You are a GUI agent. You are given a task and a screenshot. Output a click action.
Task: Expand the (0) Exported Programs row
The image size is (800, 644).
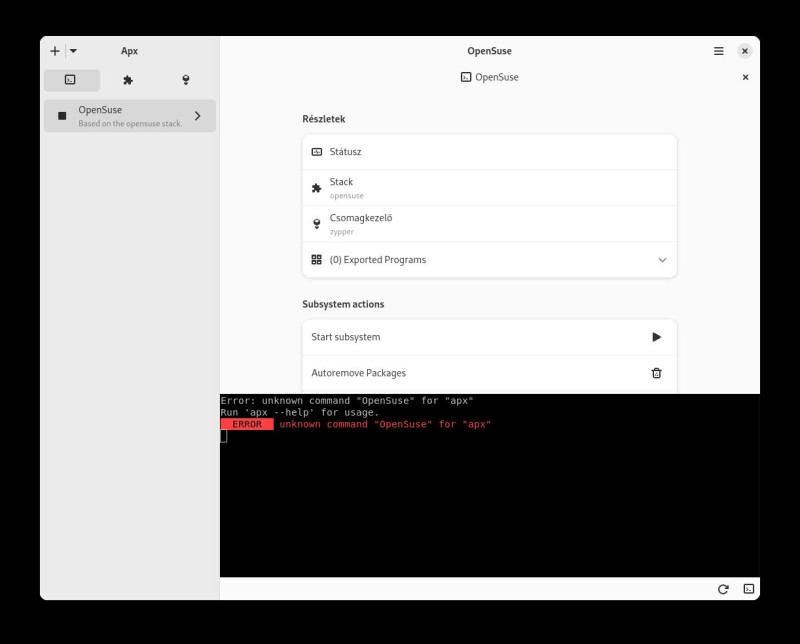[x=489, y=260]
